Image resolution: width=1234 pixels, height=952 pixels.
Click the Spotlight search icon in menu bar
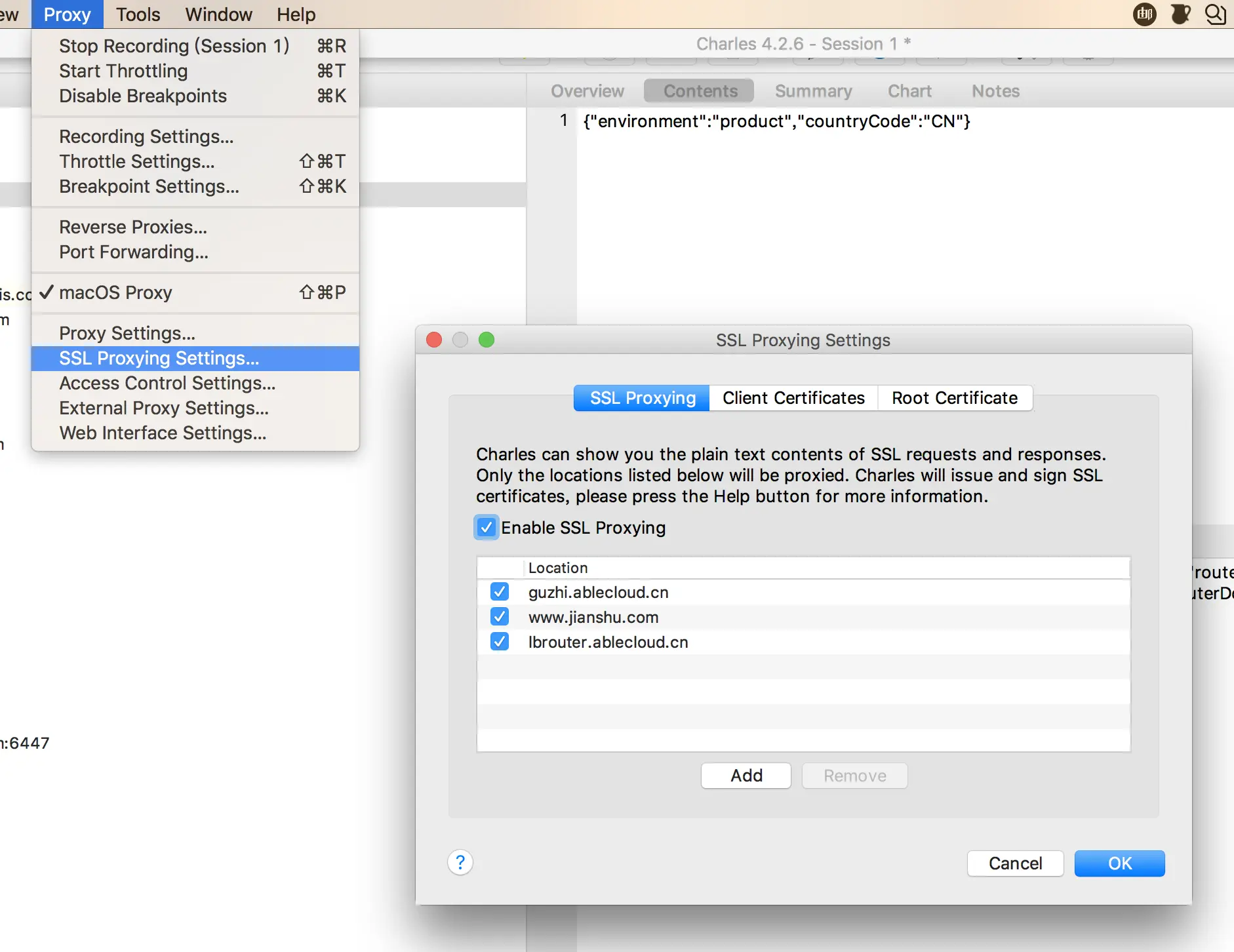click(x=1216, y=14)
